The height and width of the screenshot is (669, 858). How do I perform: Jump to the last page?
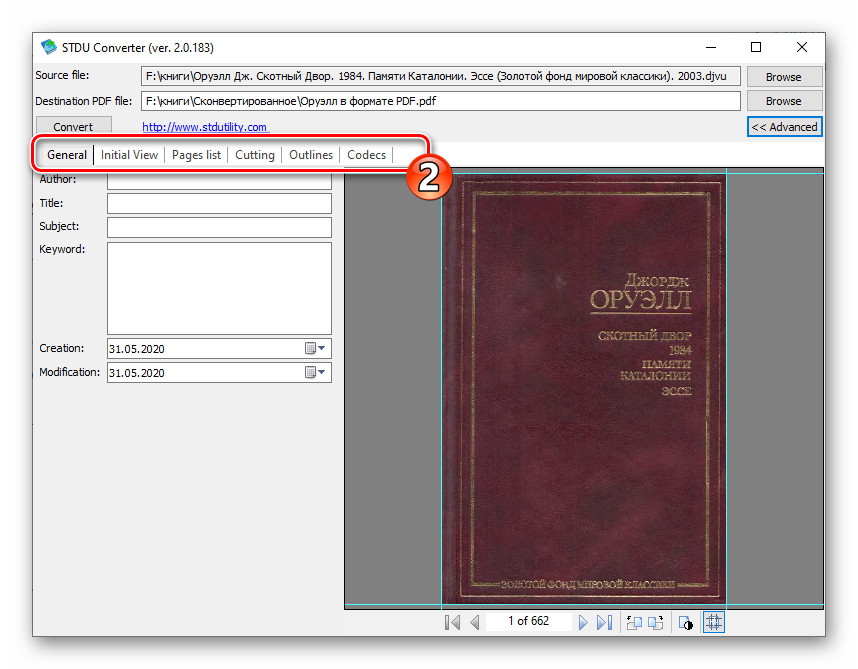[604, 622]
